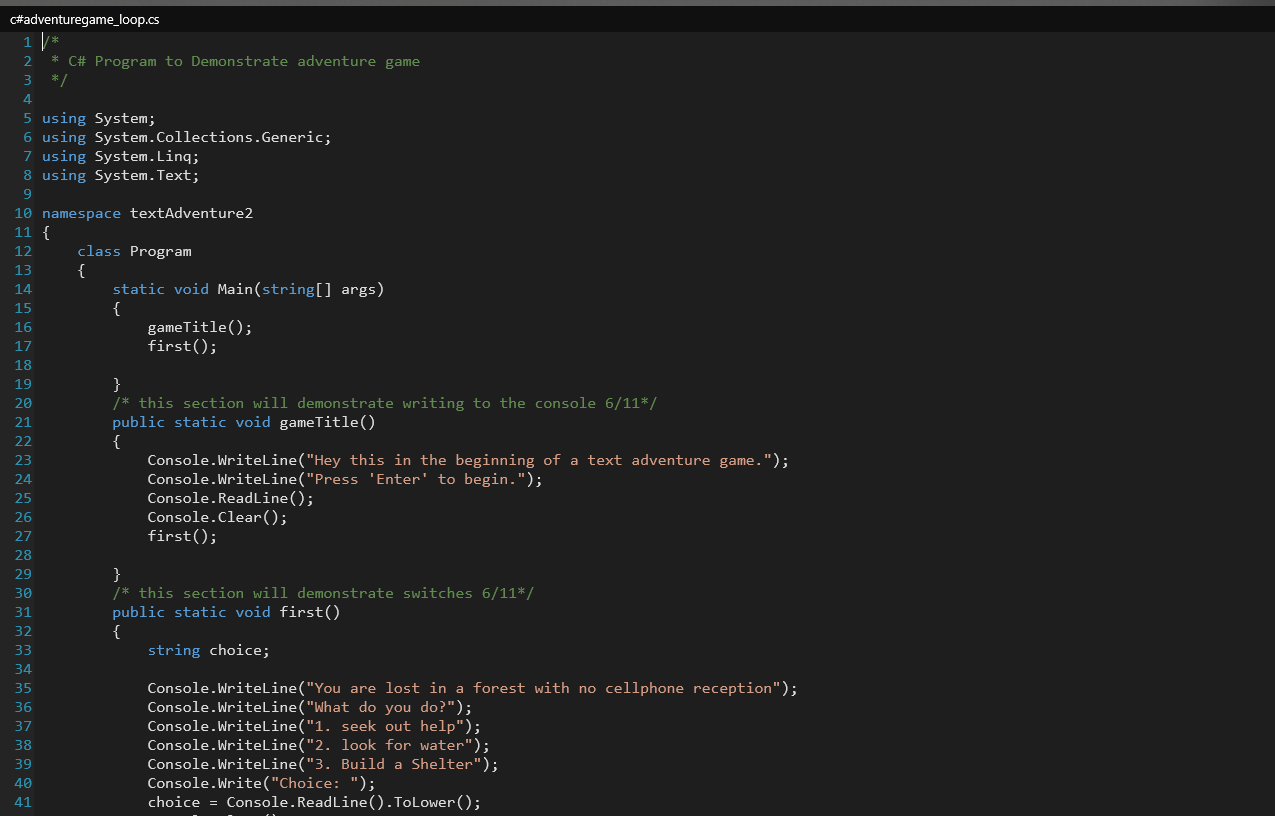Viewport: 1275px width, 816px height.
Task: Select the c#adventuregame_loop.cs tab
Action: (85, 18)
